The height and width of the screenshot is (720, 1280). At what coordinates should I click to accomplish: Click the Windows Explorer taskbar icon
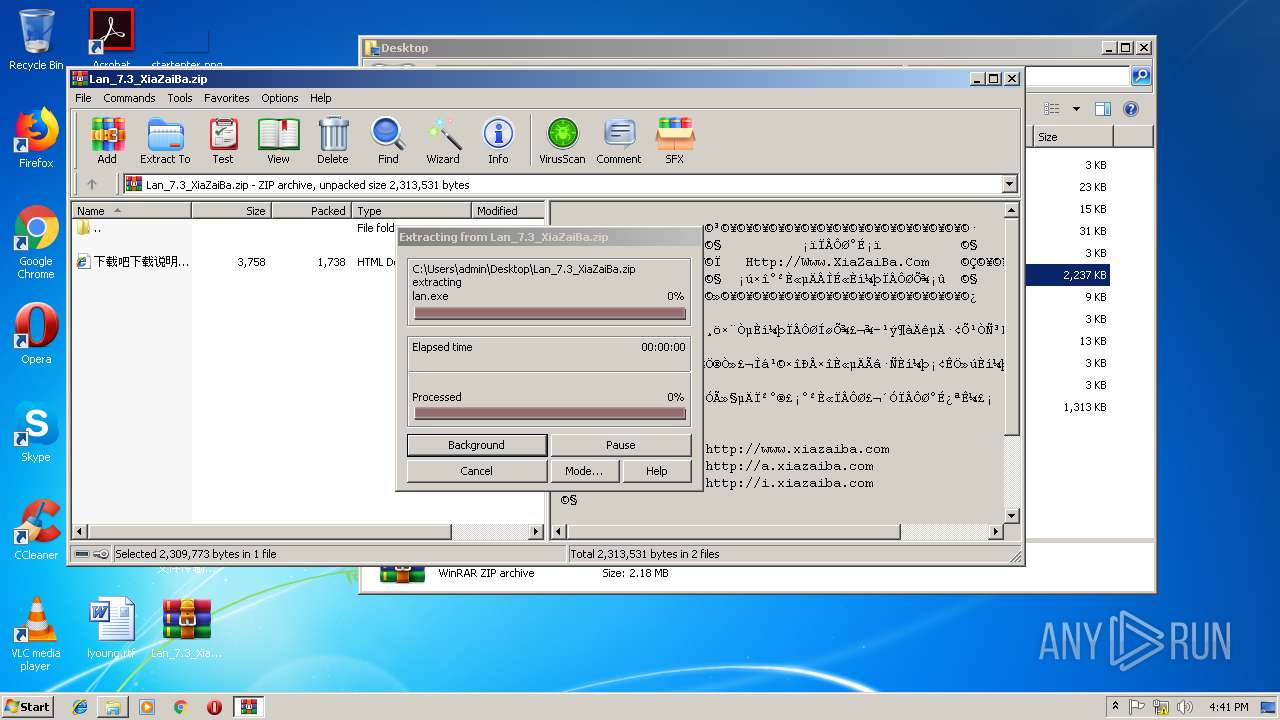click(x=113, y=706)
